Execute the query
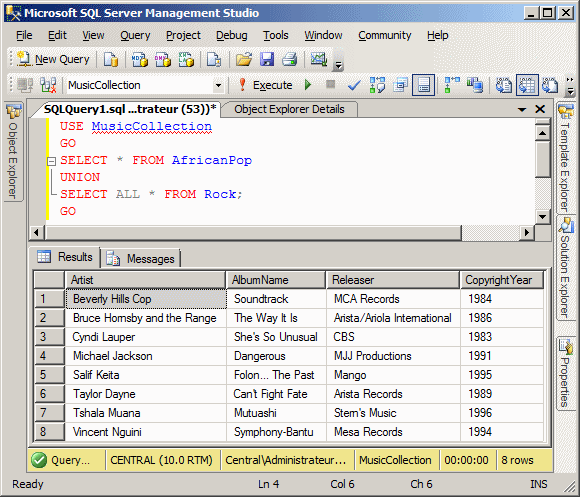The width and height of the screenshot is (580, 497). [265, 85]
